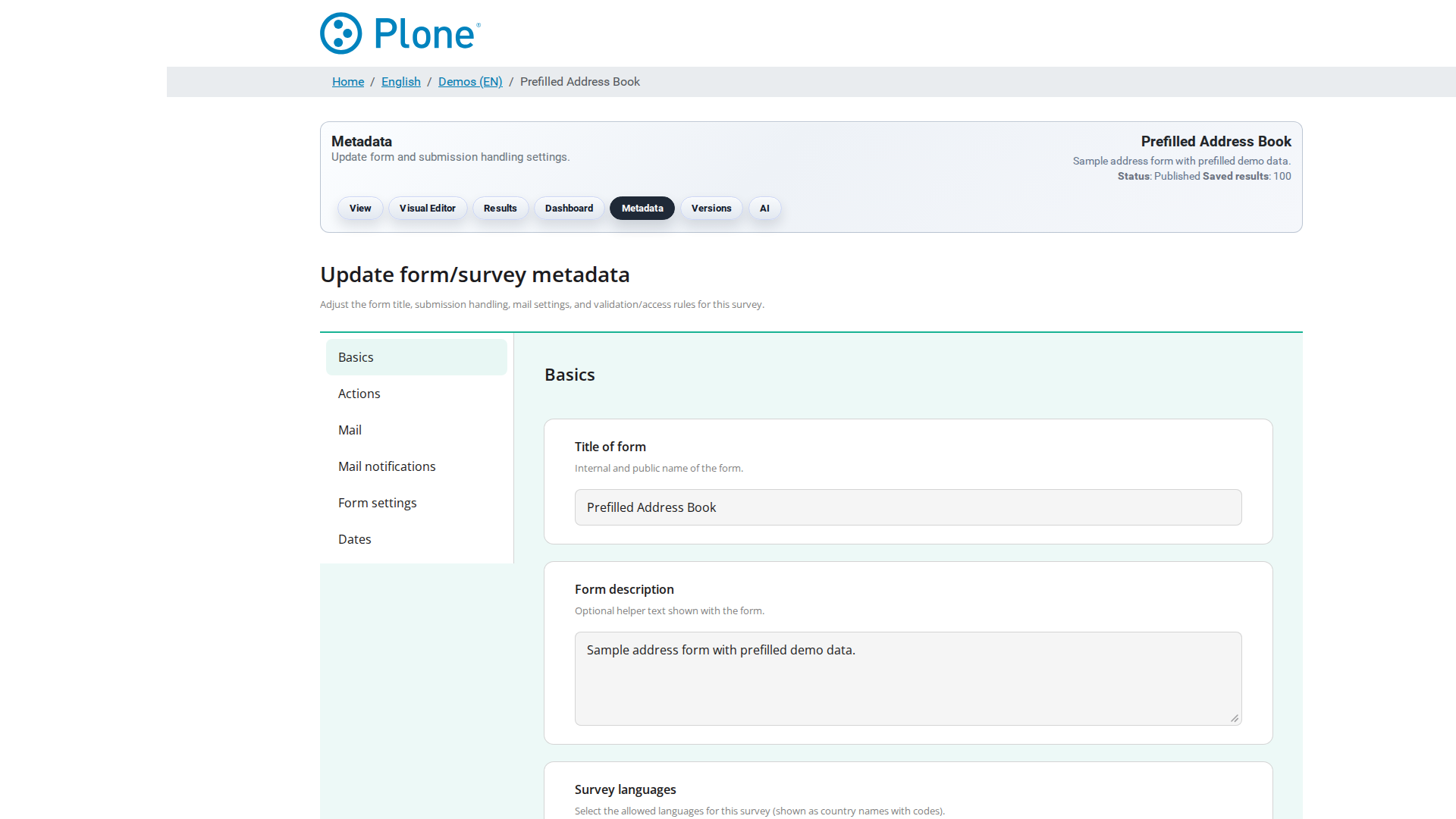
Task: Open the AI tab
Action: [764, 209]
